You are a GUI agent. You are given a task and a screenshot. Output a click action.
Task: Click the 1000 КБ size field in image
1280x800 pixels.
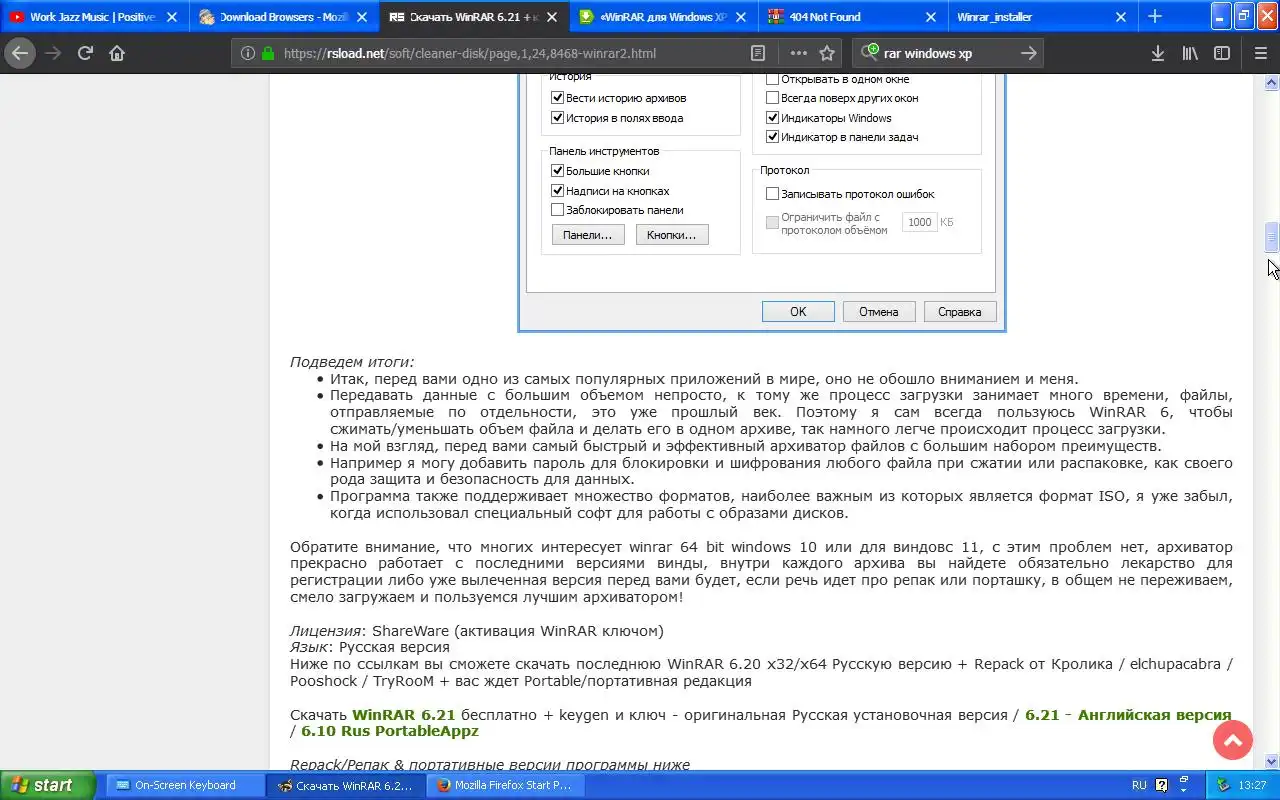point(920,222)
